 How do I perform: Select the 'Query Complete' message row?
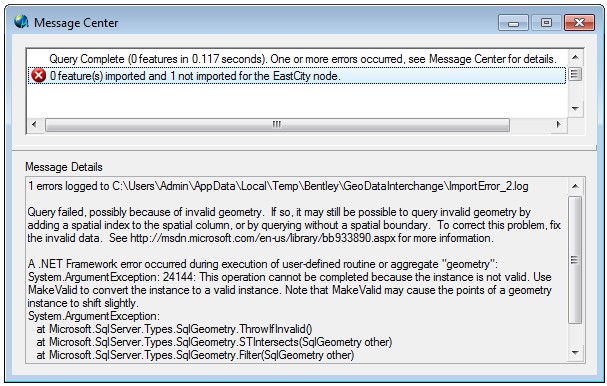(x=303, y=59)
